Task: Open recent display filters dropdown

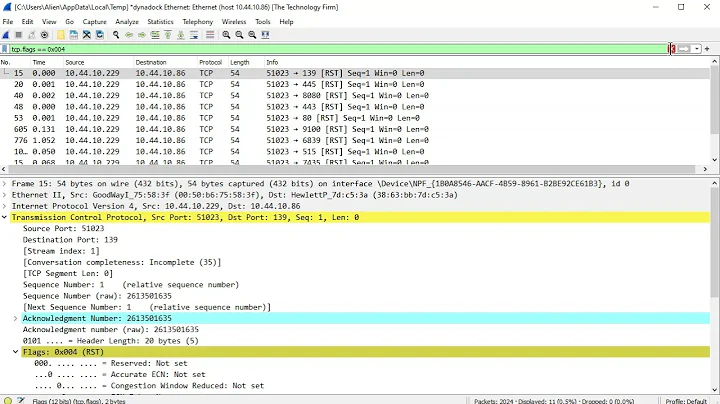Action: [x=697, y=49]
